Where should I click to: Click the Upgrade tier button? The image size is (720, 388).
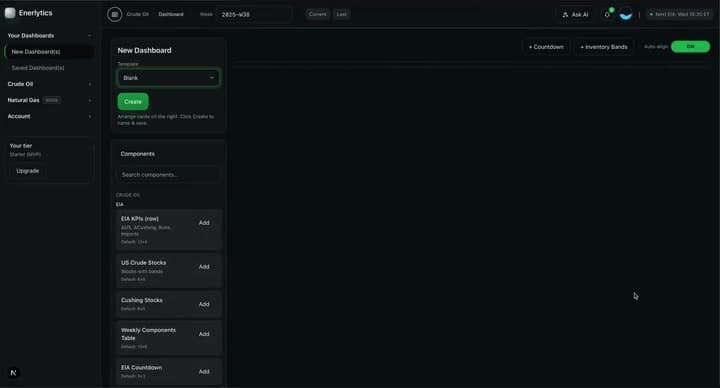[28, 171]
